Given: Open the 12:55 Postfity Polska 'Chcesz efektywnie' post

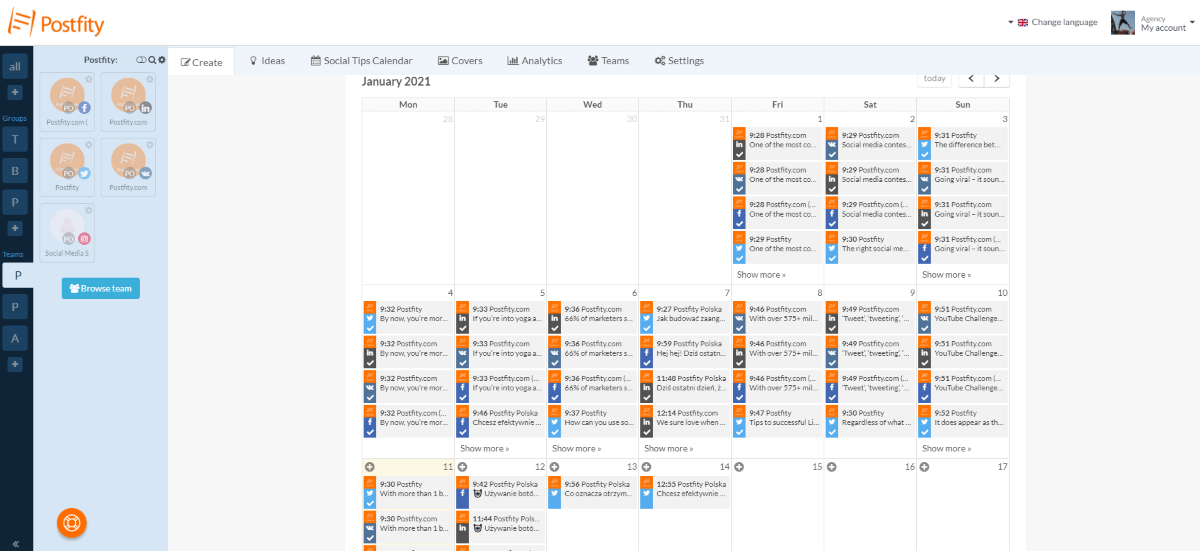Looking at the screenshot, I should click(685, 493).
